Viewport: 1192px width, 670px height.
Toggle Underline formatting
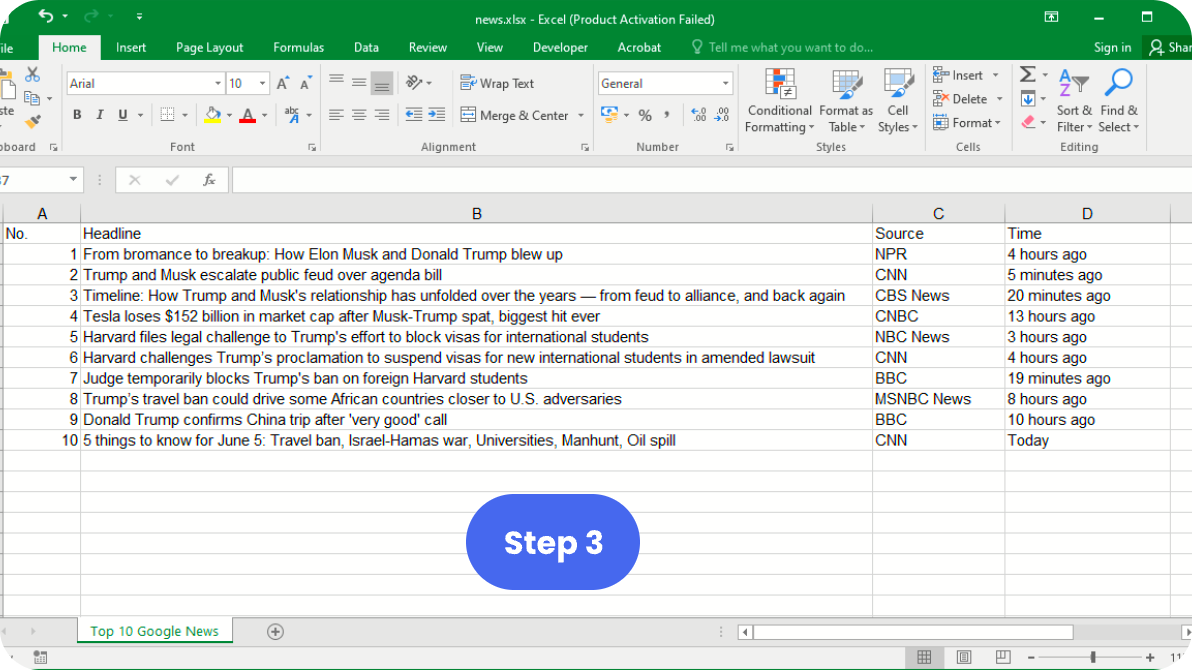tap(122, 115)
